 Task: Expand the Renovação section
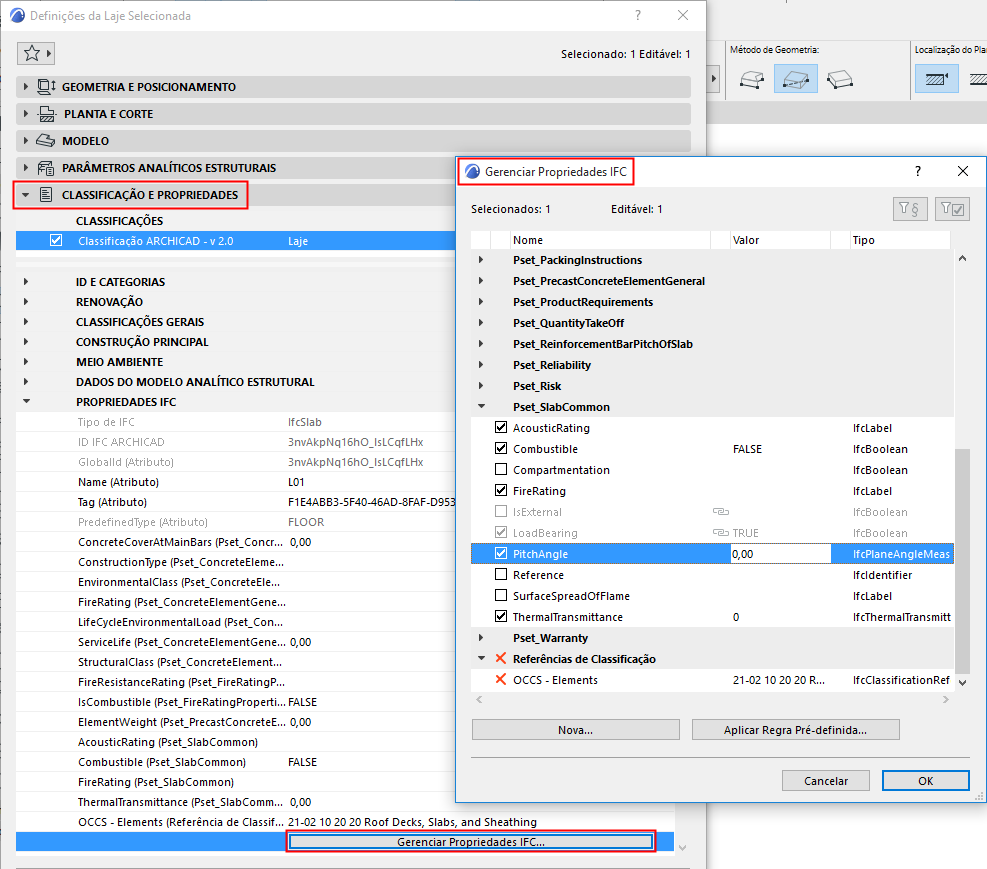click(26, 301)
